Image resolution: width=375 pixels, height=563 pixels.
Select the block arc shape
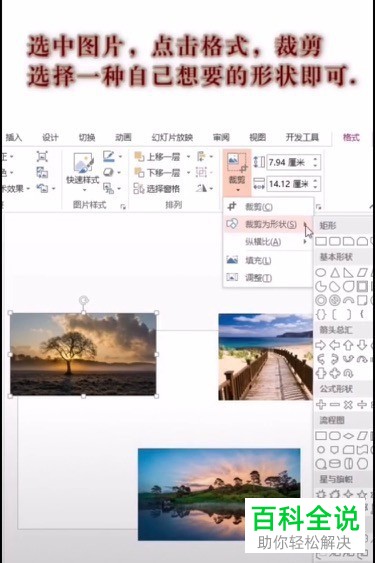click(x=348, y=300)
